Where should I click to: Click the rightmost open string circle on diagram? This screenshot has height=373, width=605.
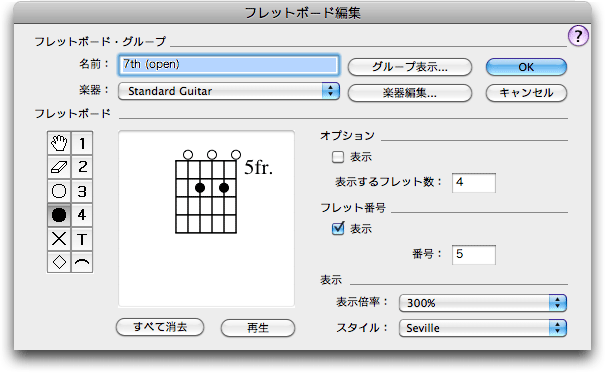[236, 155]
